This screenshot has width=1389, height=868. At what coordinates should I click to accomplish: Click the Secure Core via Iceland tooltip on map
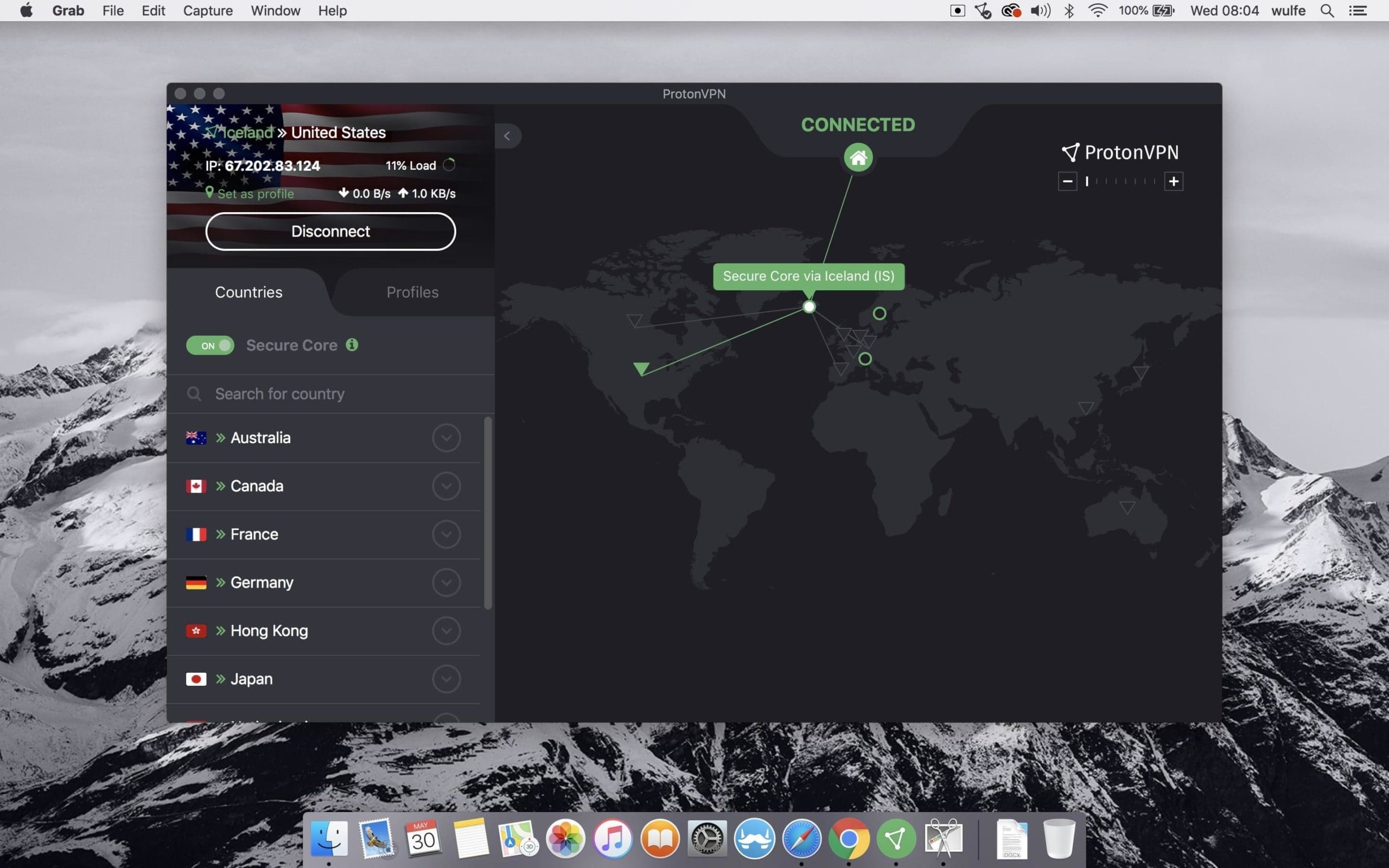pos(808,276)
